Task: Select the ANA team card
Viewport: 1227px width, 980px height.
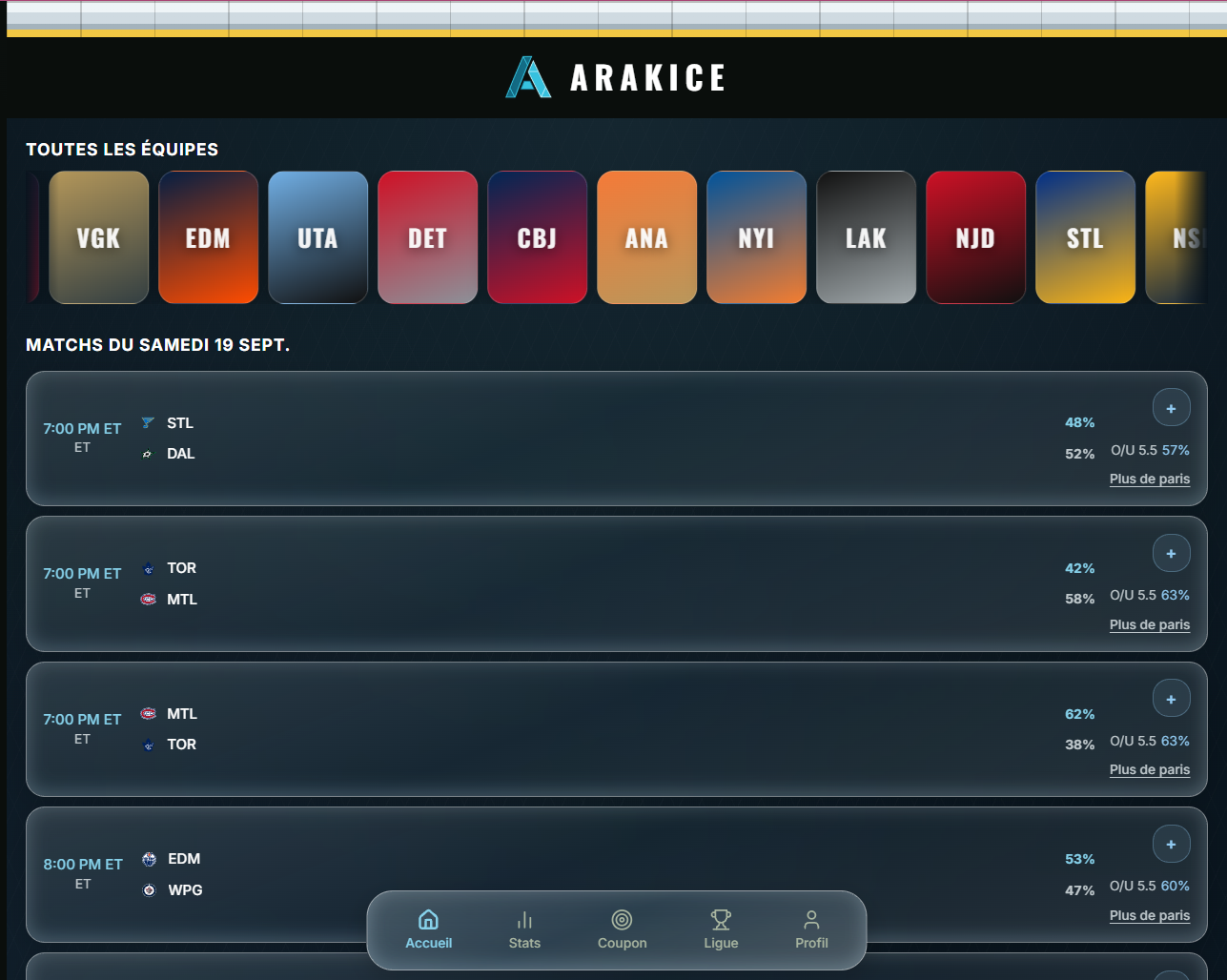Action: (647, 237)
